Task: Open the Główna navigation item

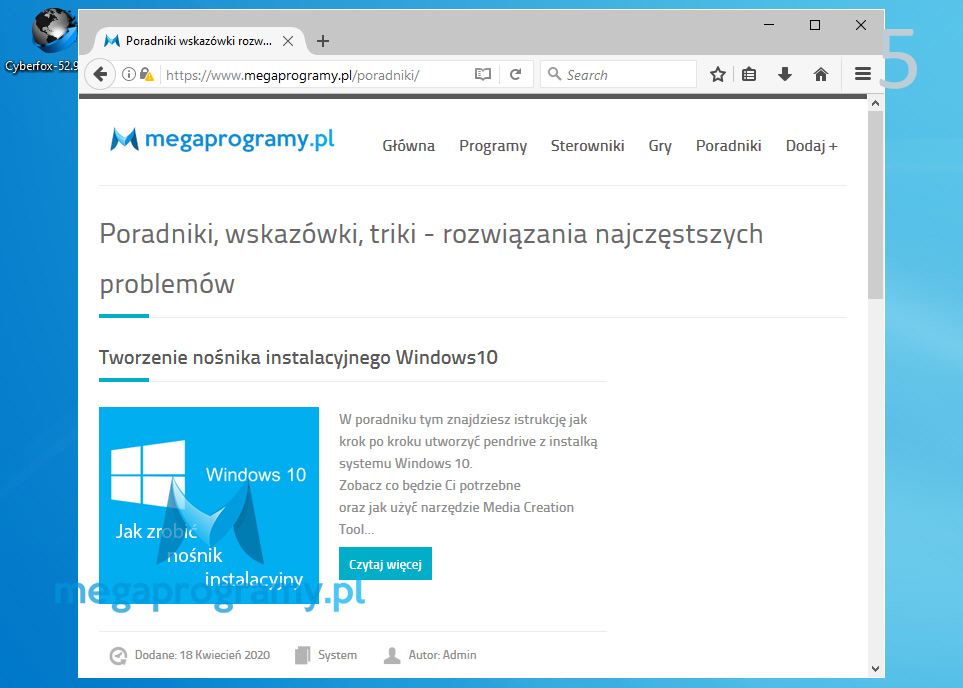Action: (x=408, y=146)
